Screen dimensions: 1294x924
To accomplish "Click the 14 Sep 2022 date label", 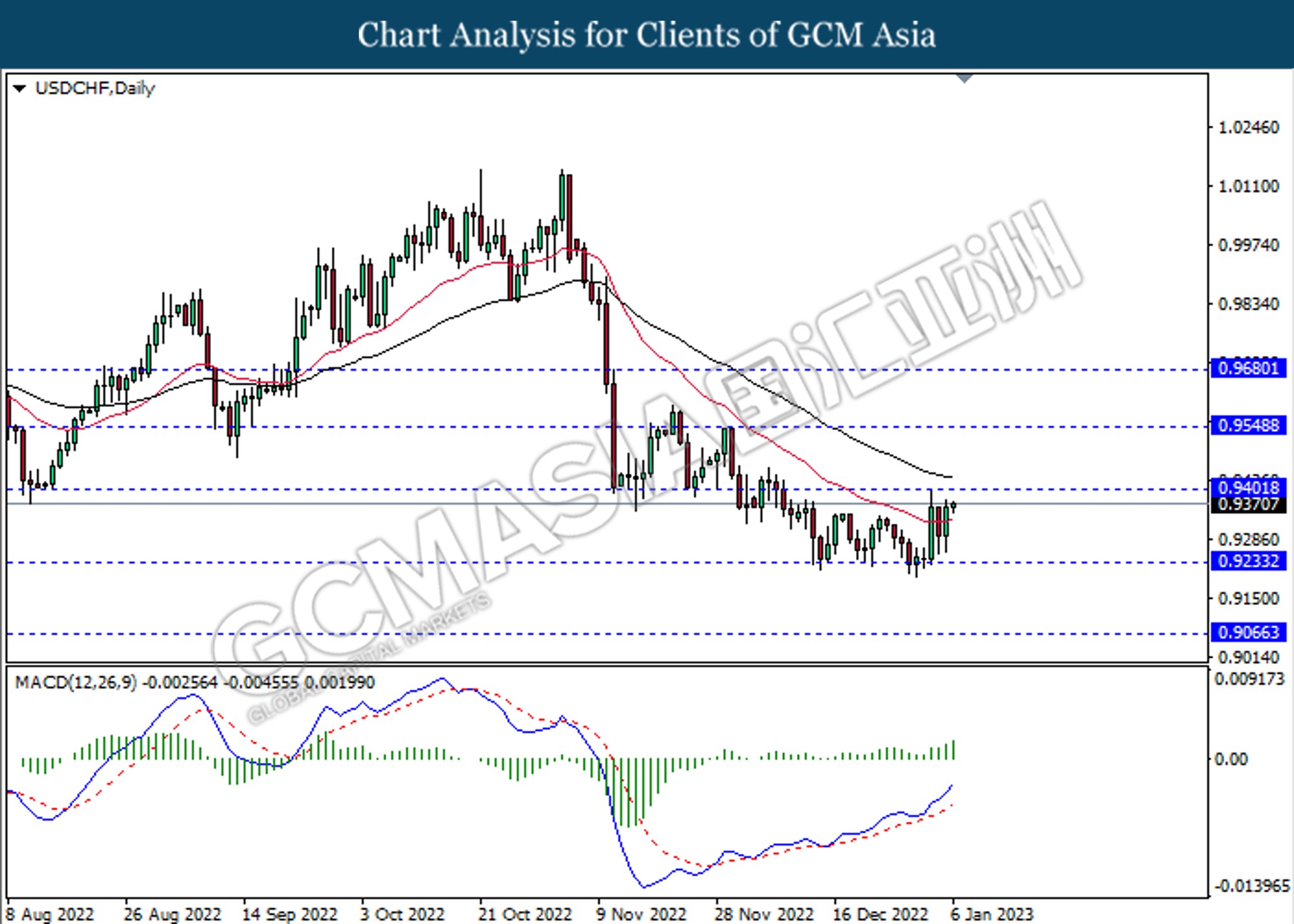I will pos(289,914).
